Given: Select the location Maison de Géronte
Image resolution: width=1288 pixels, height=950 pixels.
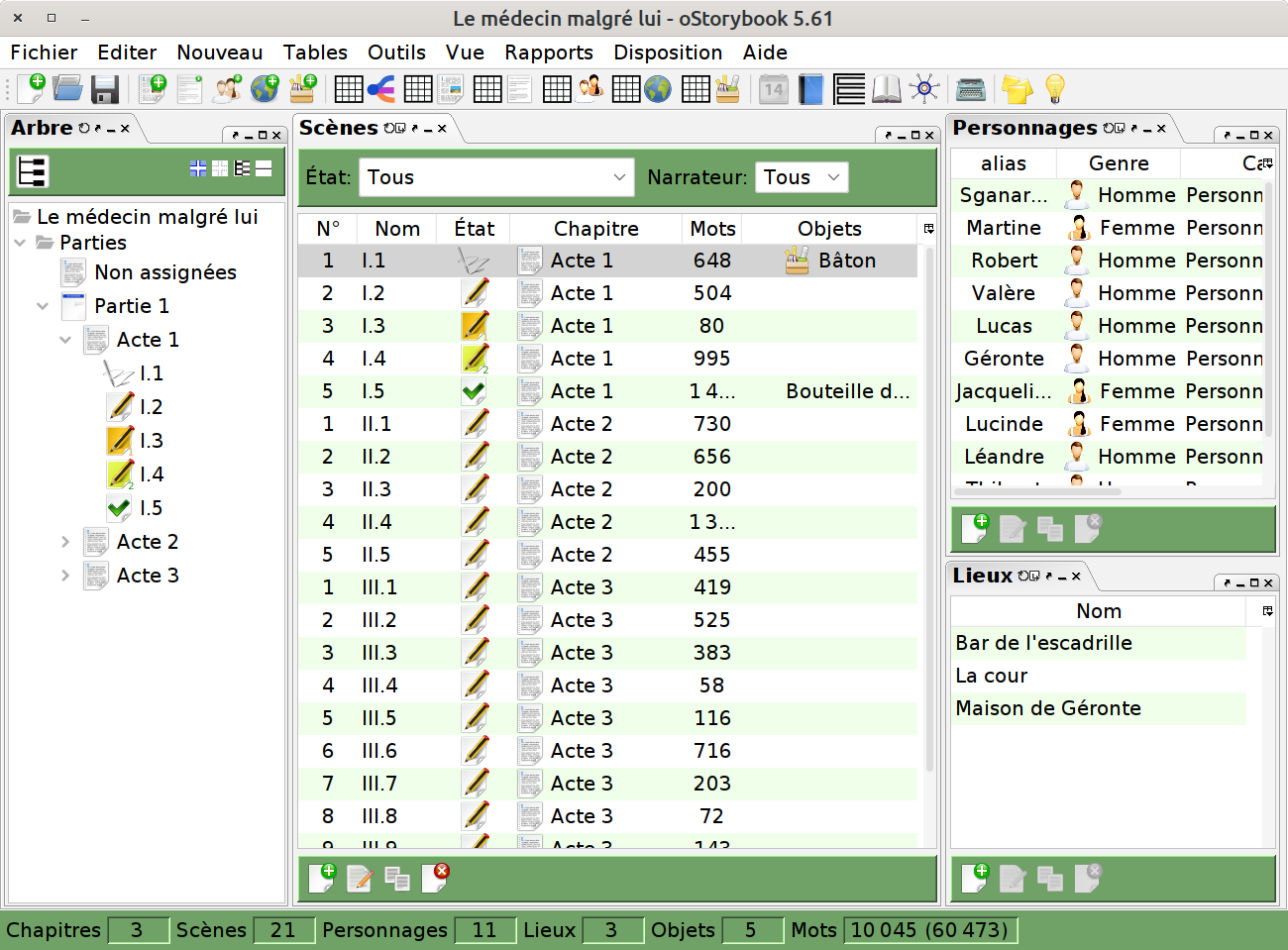Looking at the screenshot, I should pos(1099,708).
